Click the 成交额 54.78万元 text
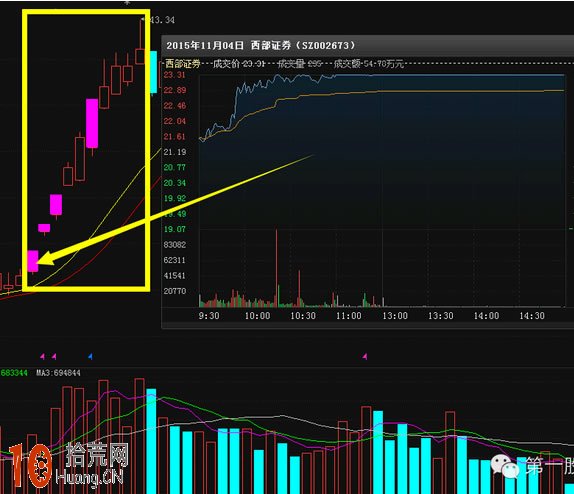 [369, 64]
